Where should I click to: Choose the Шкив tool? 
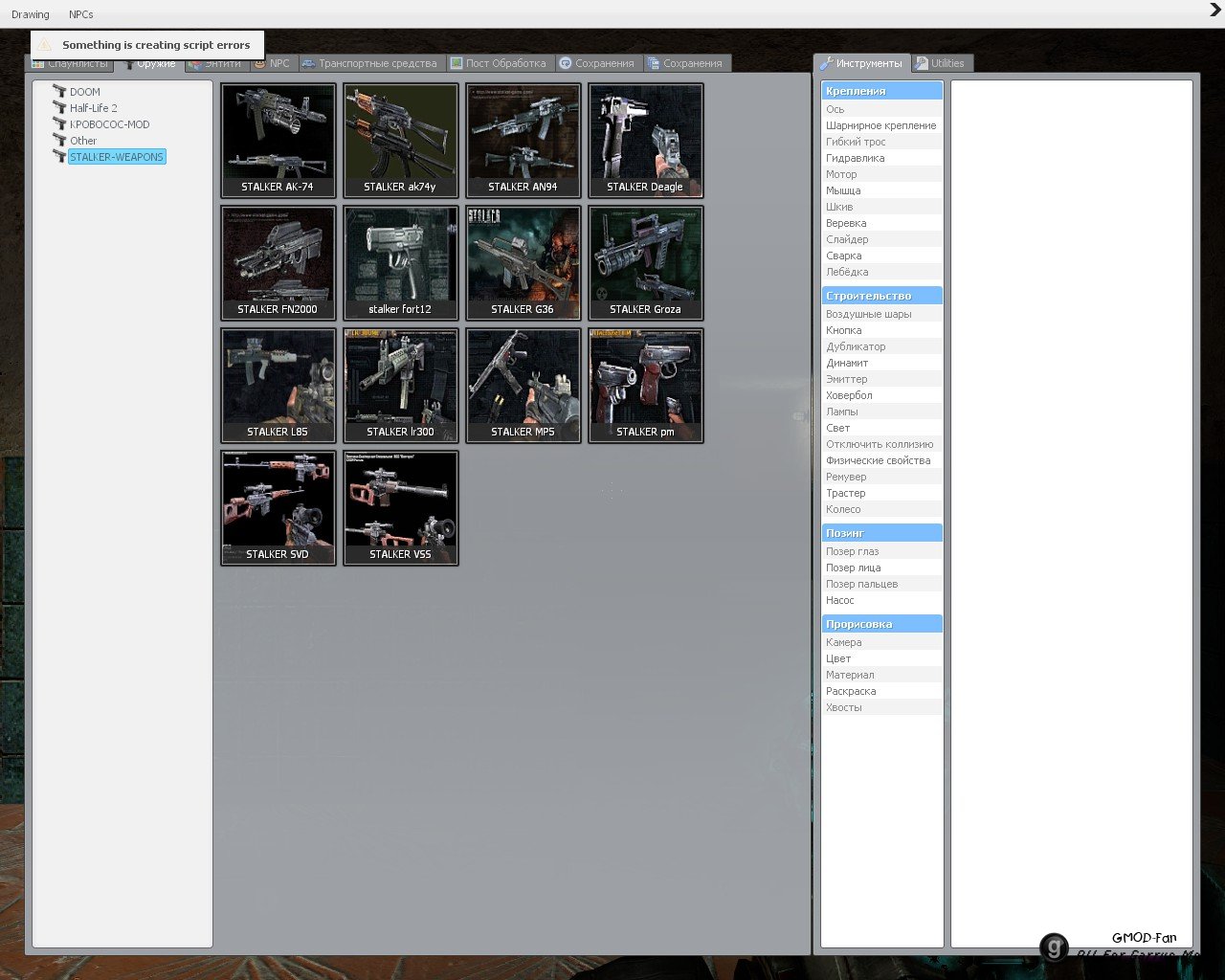[x=881, y=207]
